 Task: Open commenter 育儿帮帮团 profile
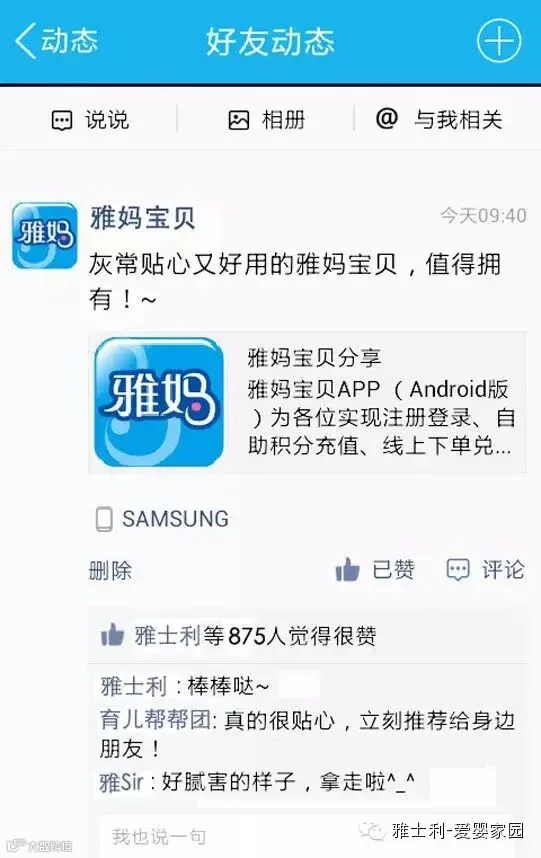pos(155,720)
